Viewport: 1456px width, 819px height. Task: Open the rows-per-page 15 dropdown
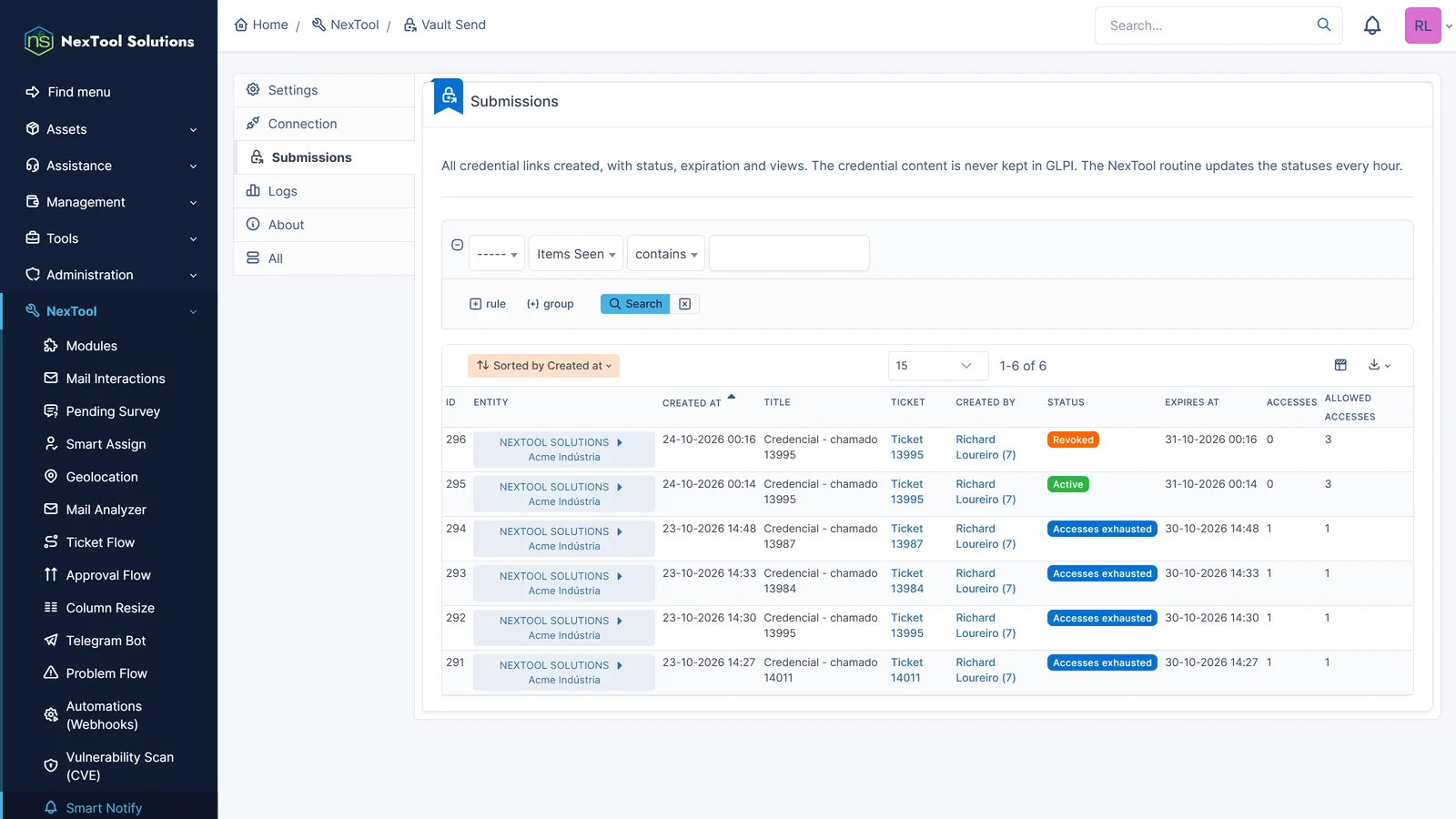pos(938,366)
